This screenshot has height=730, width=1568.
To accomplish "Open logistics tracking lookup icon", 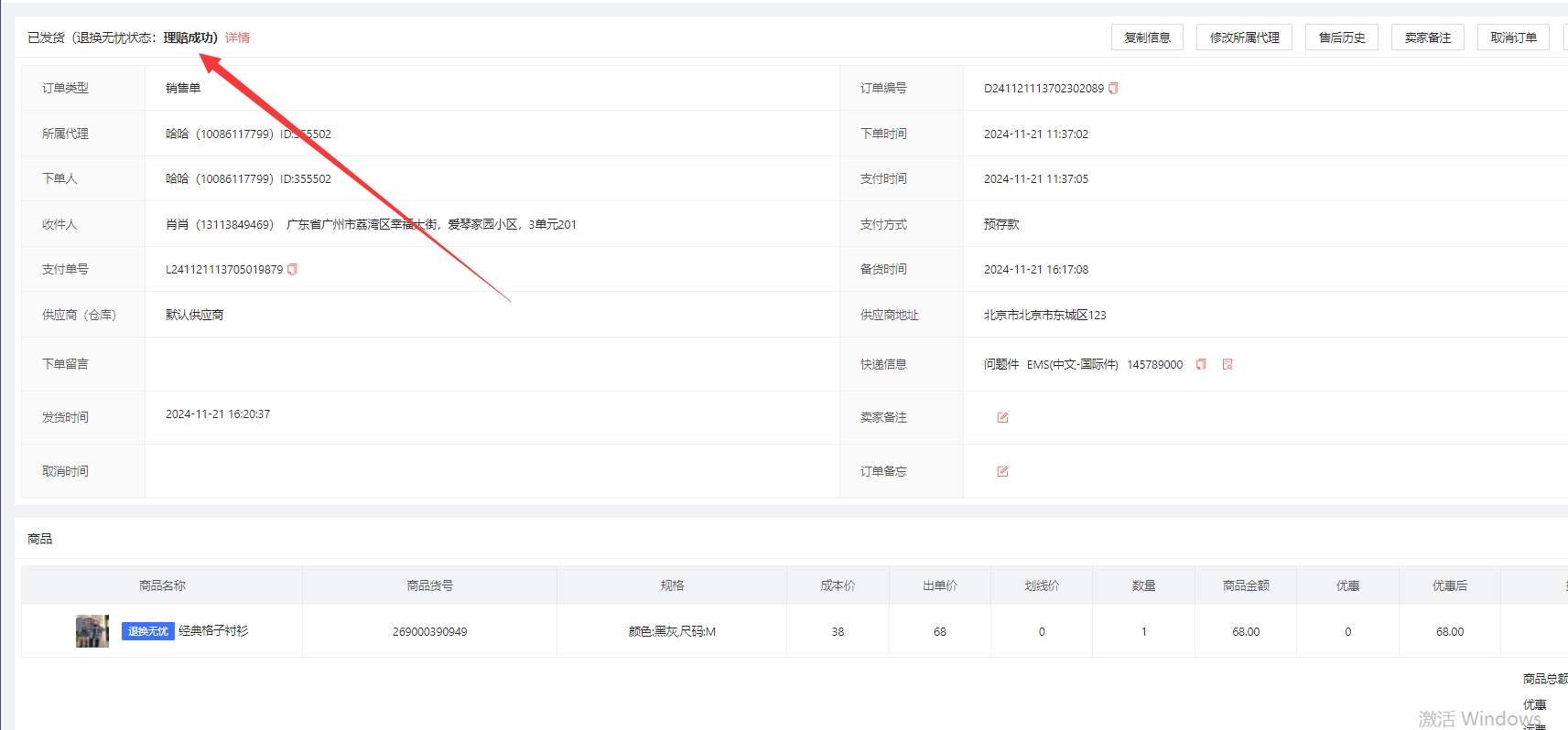I will [x=1227, y=365].
